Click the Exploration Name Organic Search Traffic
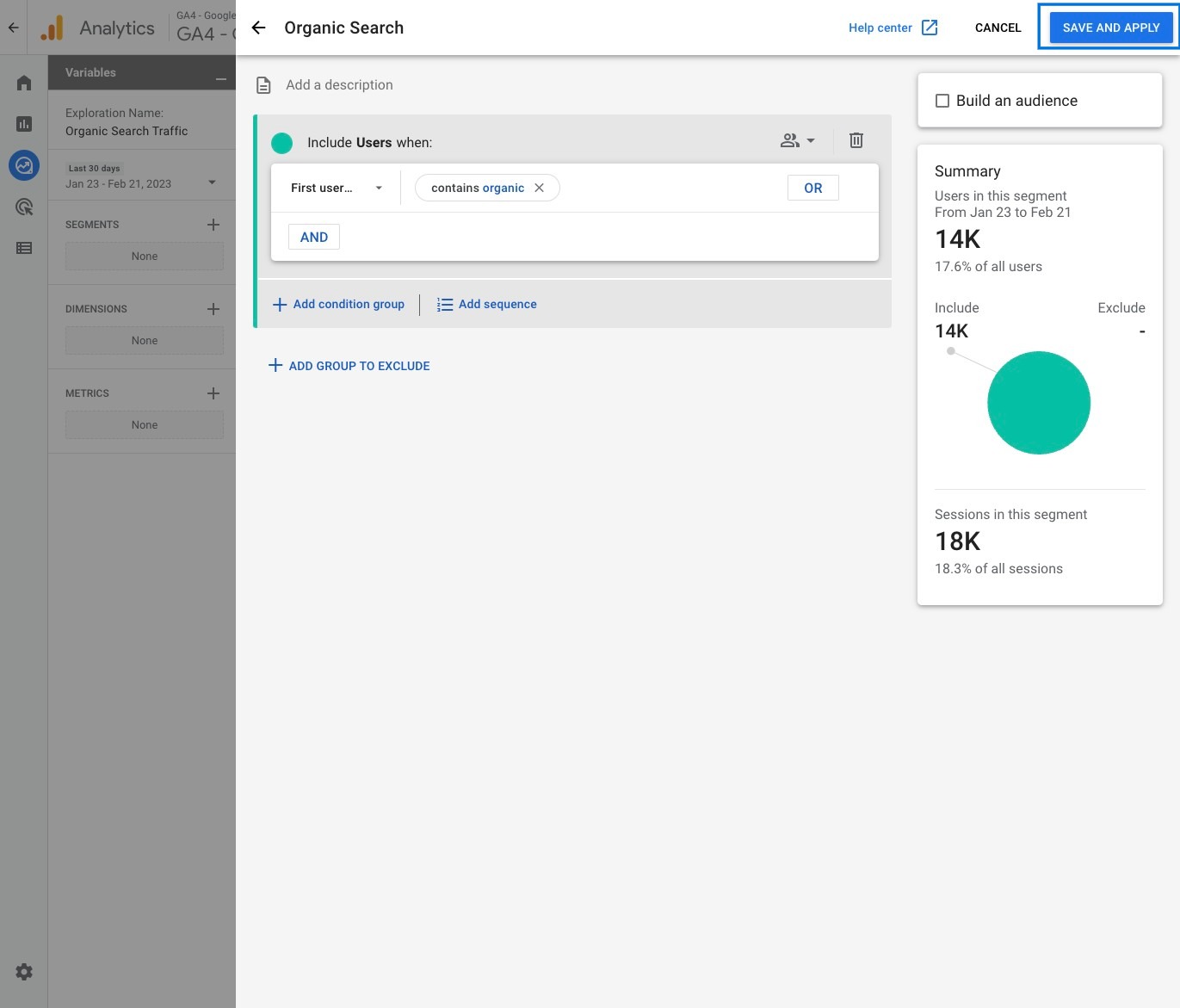 [127, 131]
